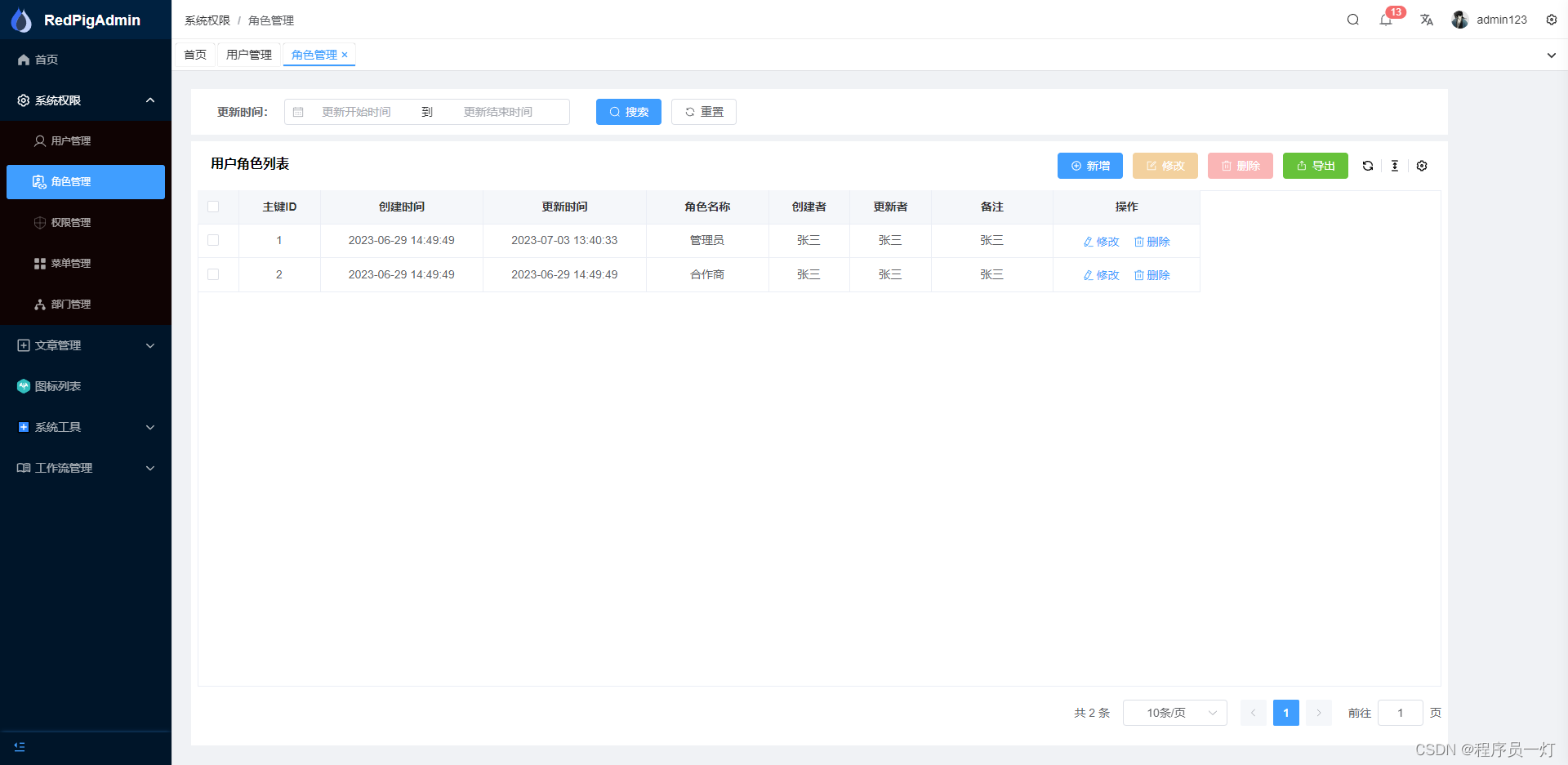Check the row with ID 2
The image size is (1568, 765).
click(x=213, y=274)
